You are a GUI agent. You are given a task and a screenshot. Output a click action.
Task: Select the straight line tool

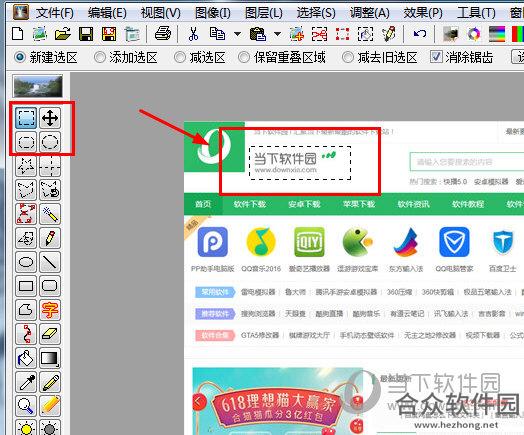[50, 262]
